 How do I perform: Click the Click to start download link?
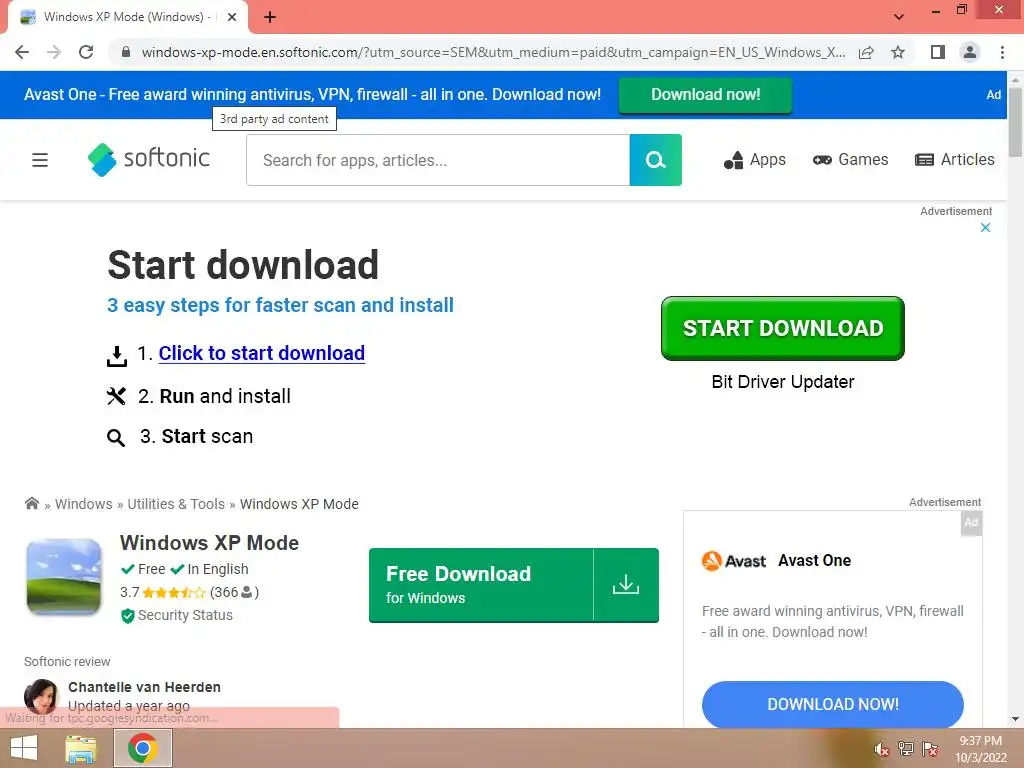(262, 353)
